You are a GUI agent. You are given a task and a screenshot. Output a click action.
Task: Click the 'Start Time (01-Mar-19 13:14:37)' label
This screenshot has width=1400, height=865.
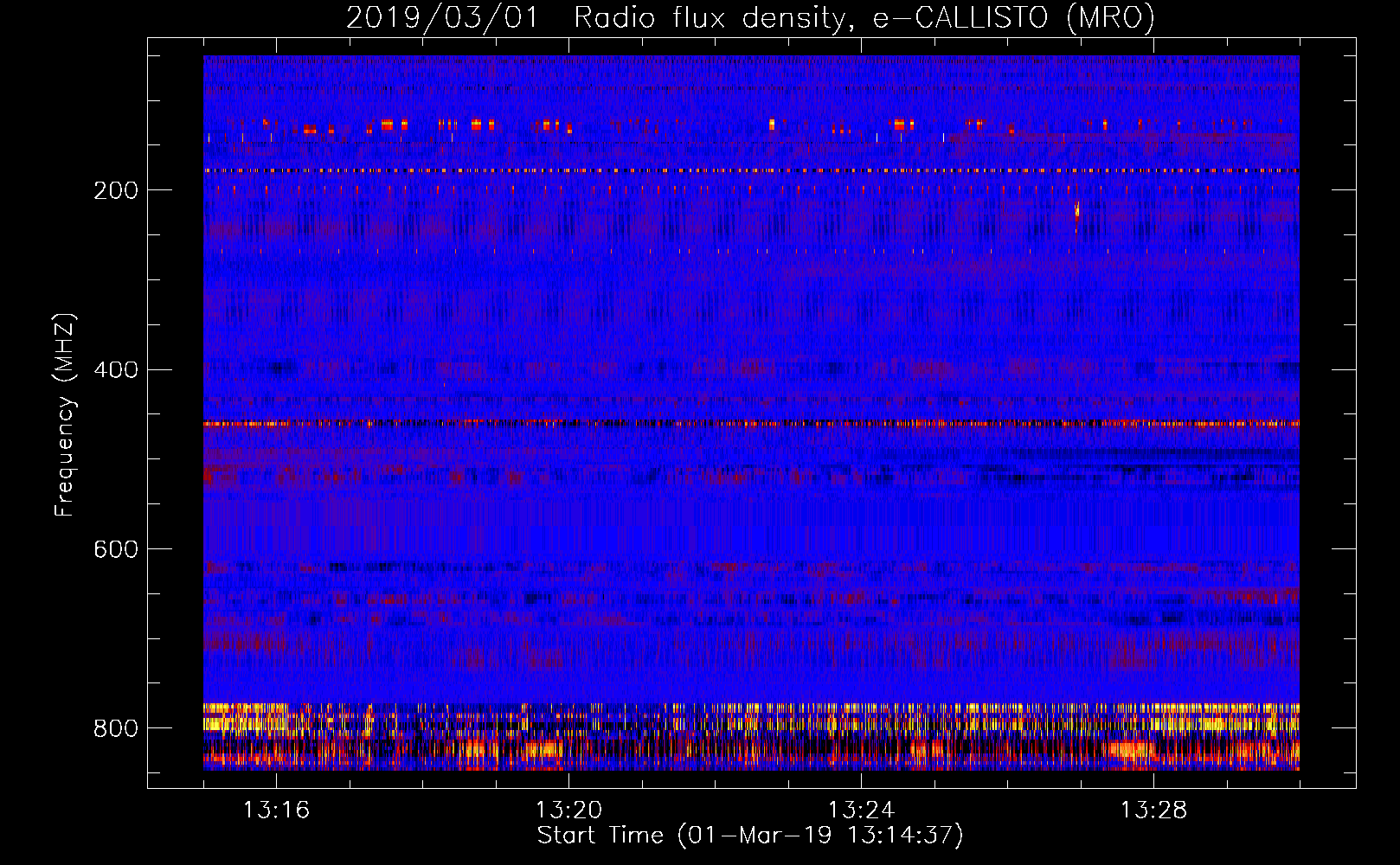pyautogui.click(x=750, y=836)
